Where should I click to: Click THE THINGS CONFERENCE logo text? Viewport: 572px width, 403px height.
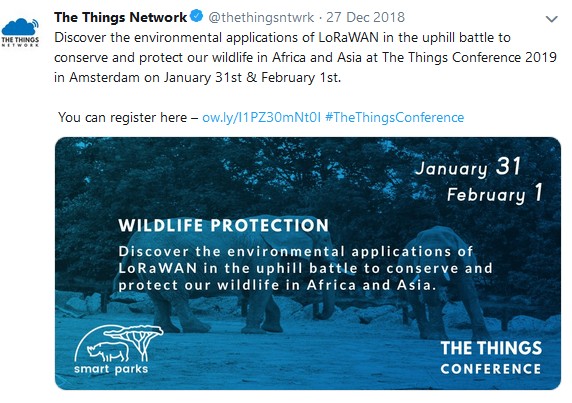pyautogui.click(x=491, y=357)
